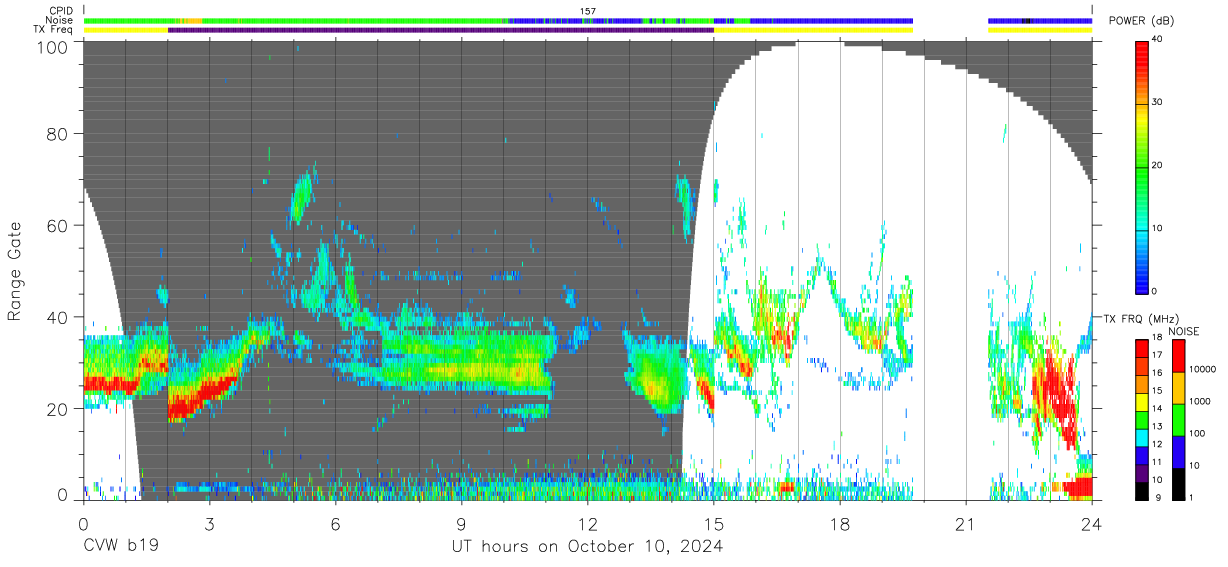Screen dimensions: 1228x567
Task: Click hour 21 on the UT time axis
Action: [x=966, y=524]
